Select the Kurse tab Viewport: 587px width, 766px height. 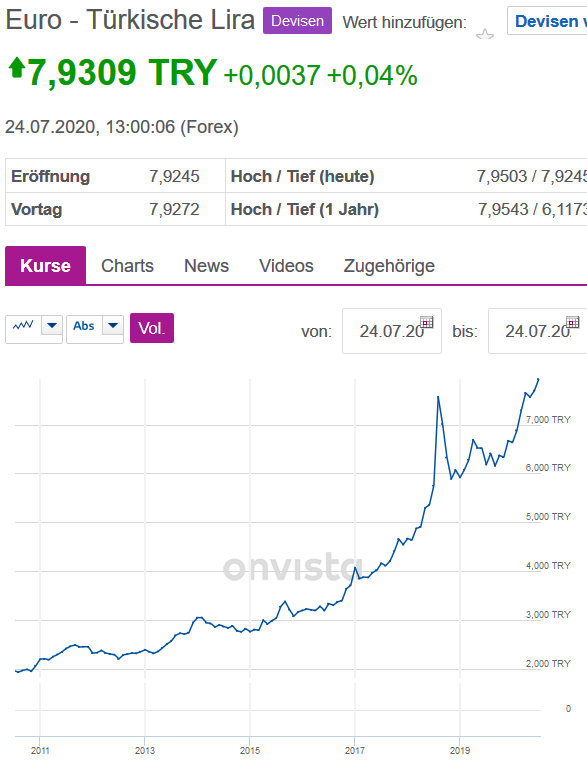pos(45,266)
